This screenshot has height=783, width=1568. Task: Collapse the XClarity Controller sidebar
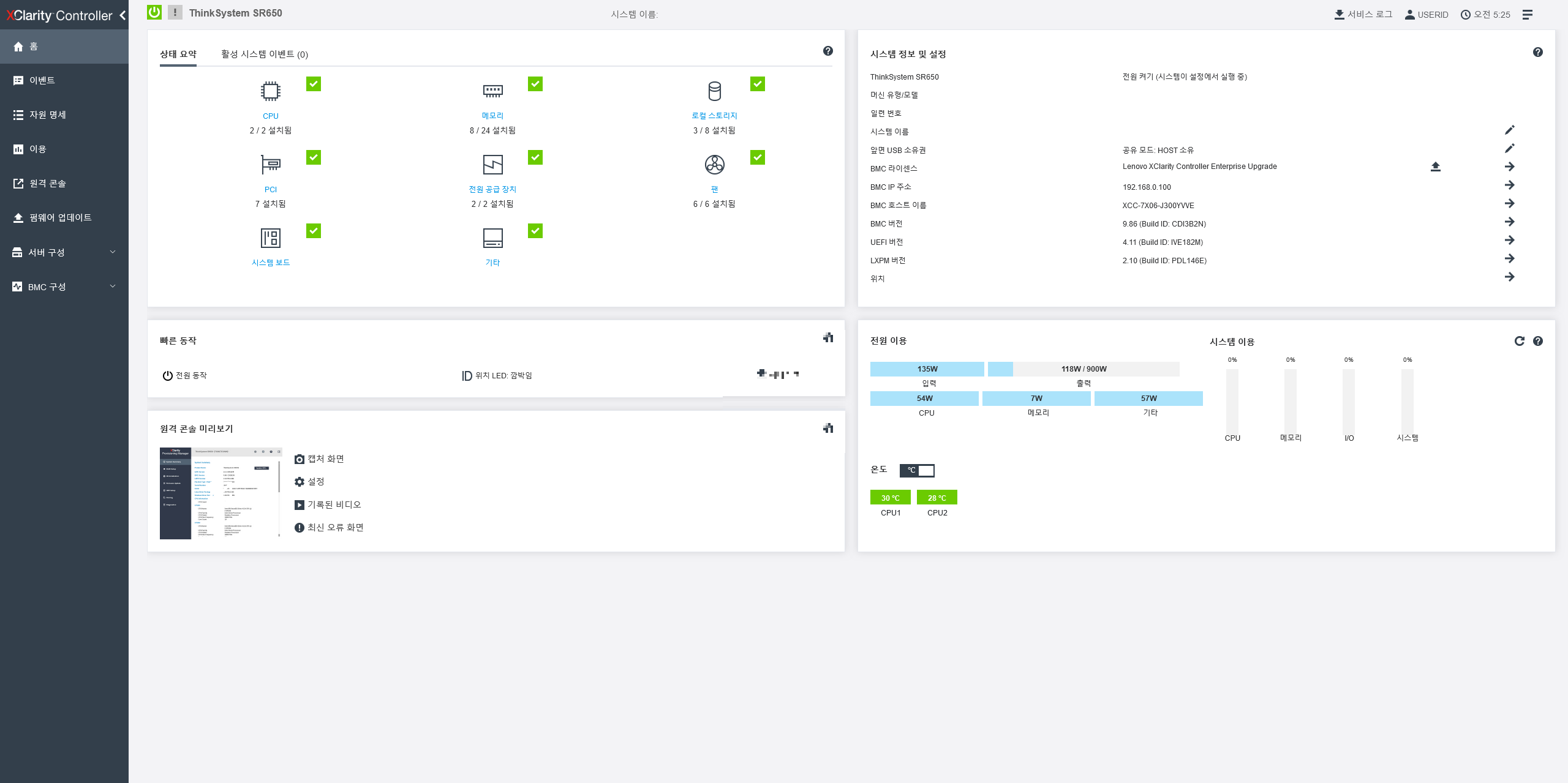click(123, 15)
